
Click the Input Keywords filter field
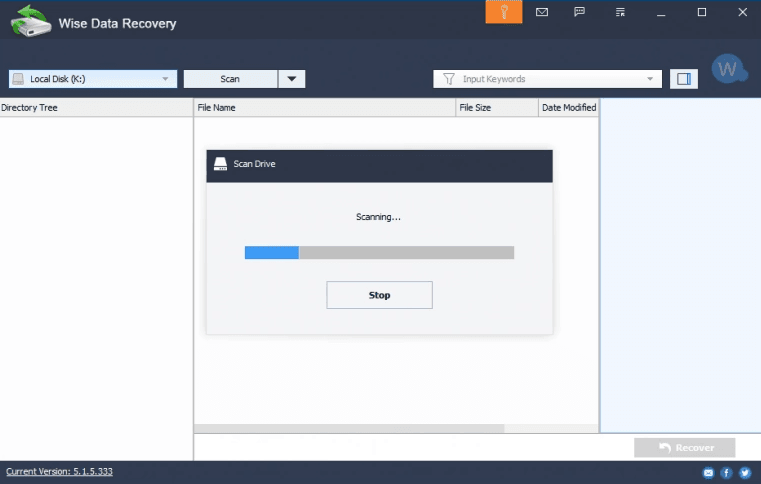[547, 79]
